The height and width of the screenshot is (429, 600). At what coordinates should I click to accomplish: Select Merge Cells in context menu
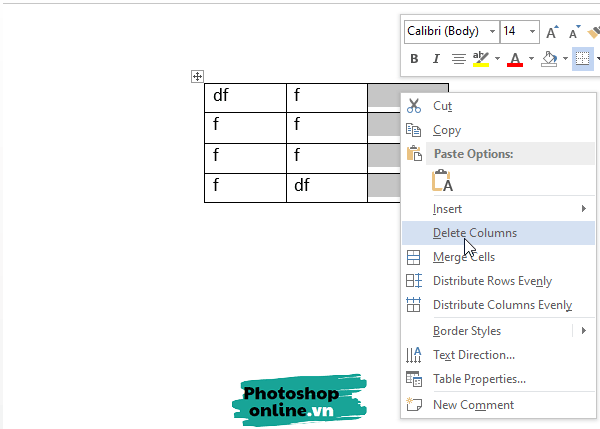click(x=463, y=257)
